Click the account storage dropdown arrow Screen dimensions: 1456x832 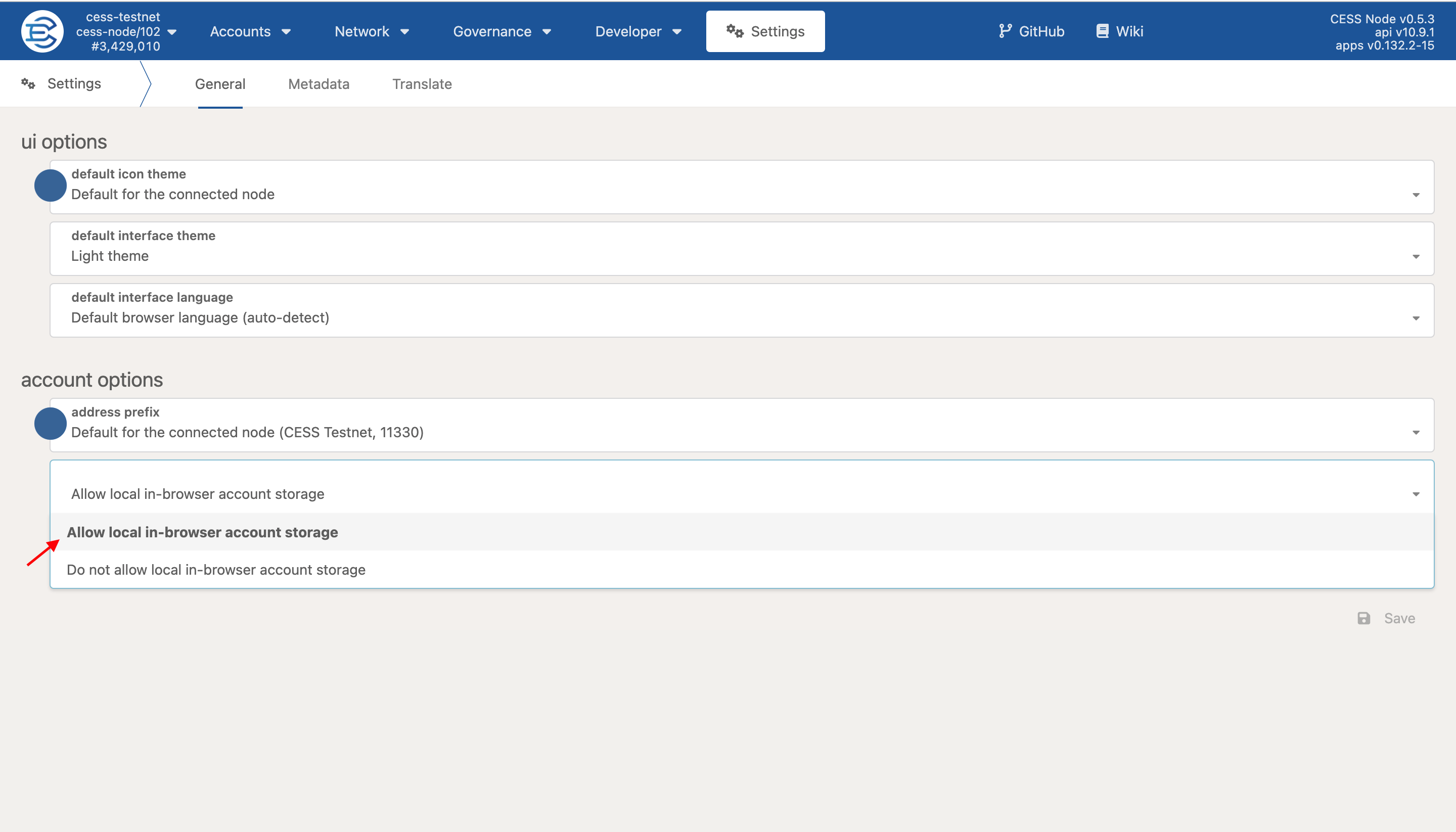tap(1416, 494)
